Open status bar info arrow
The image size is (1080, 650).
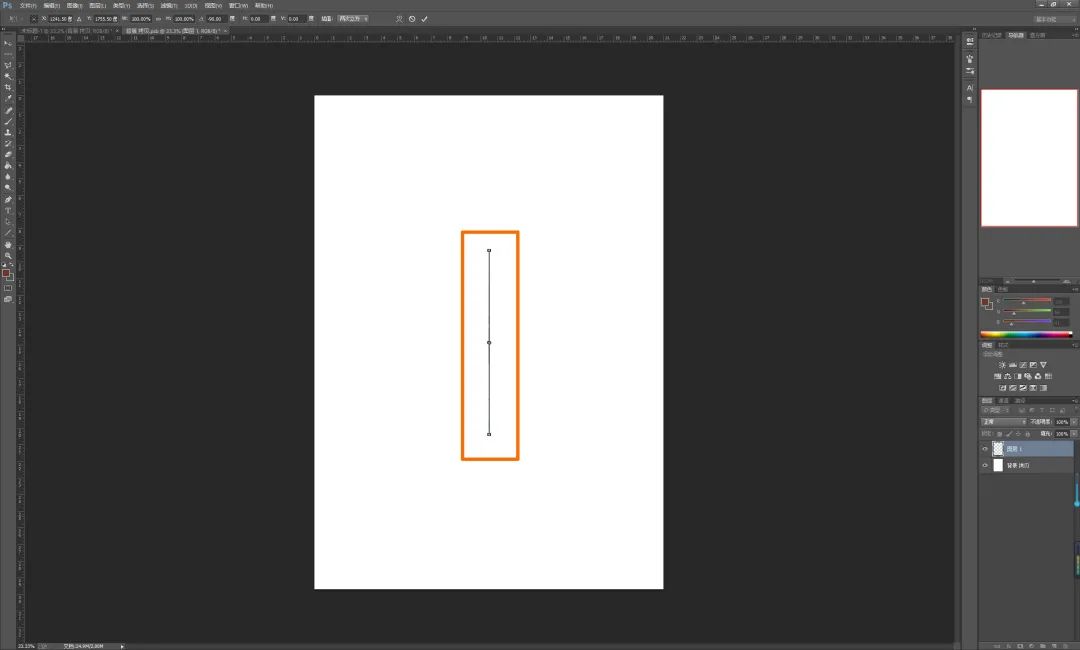pos(123,646)
